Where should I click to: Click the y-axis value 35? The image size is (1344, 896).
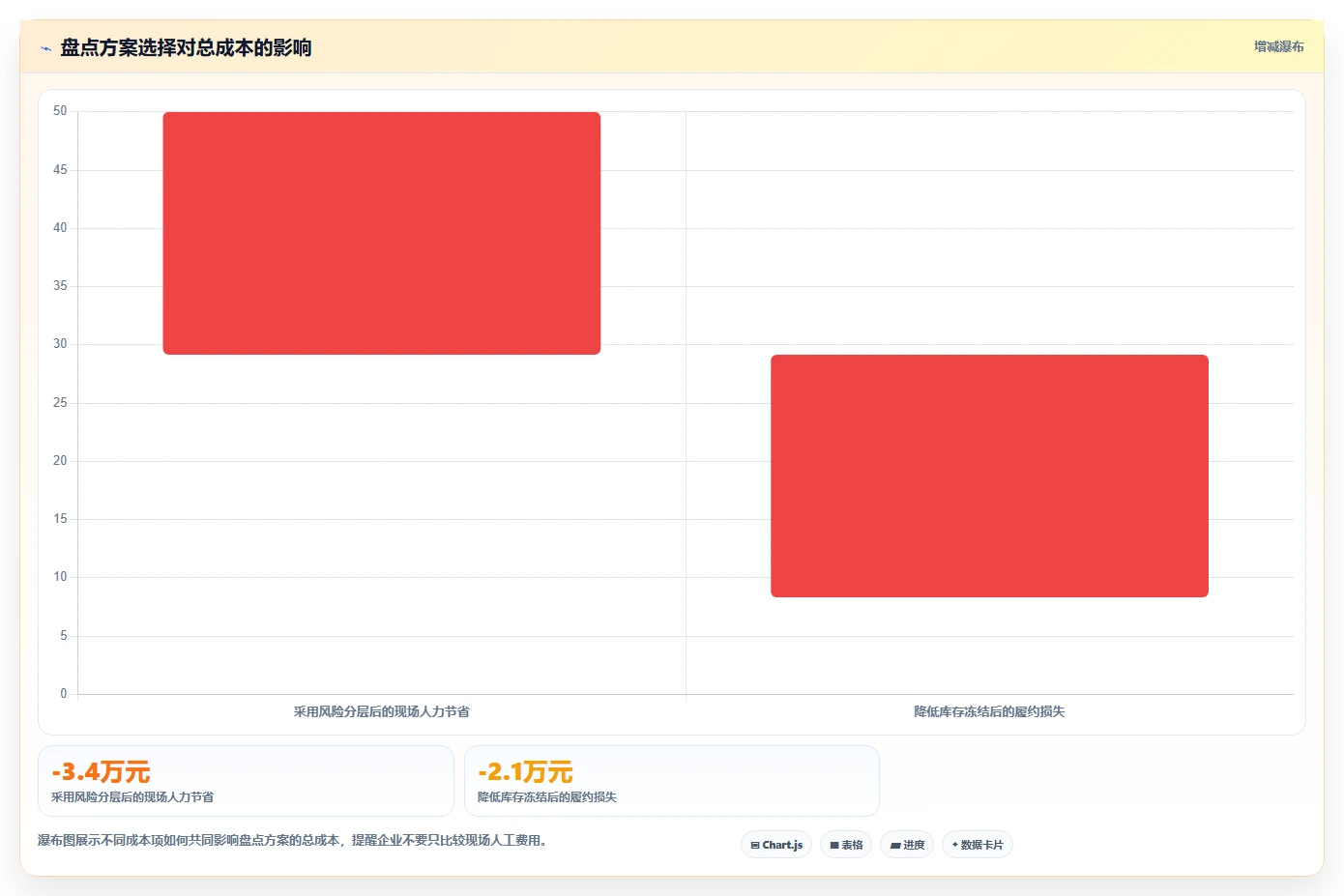click(x=60, y=286)
